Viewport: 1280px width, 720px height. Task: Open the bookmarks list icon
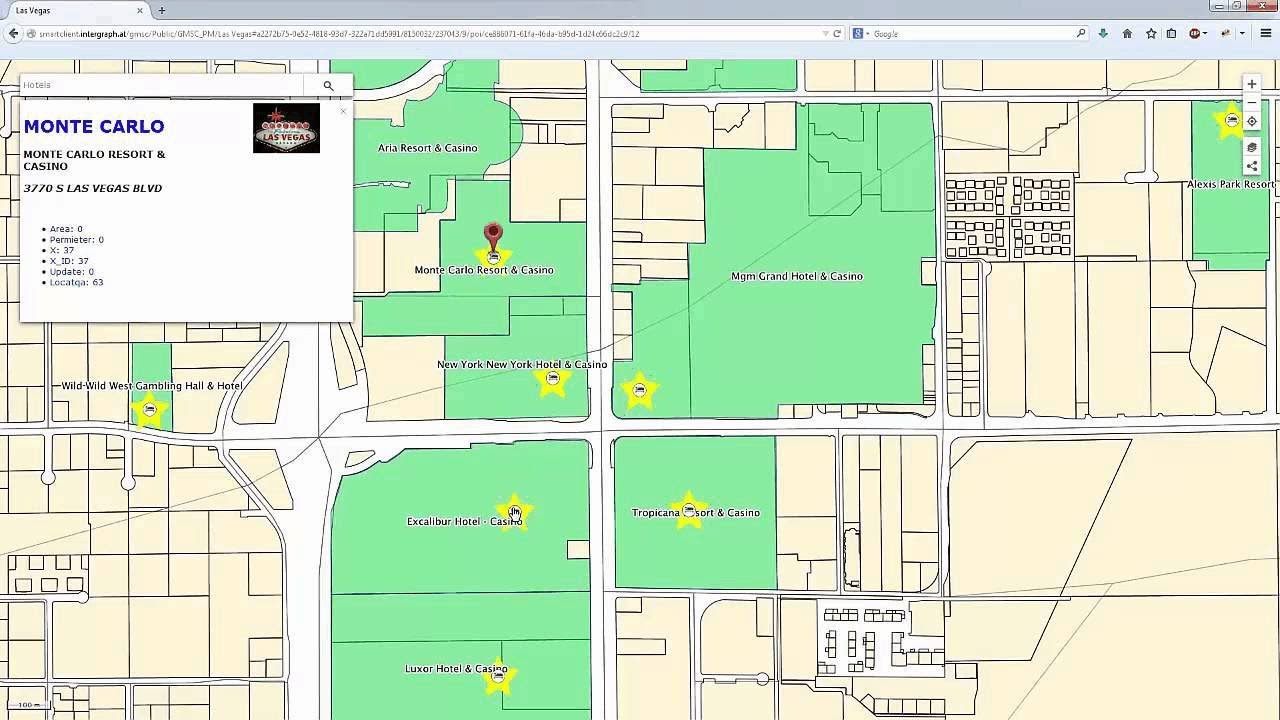(1171, 34)
